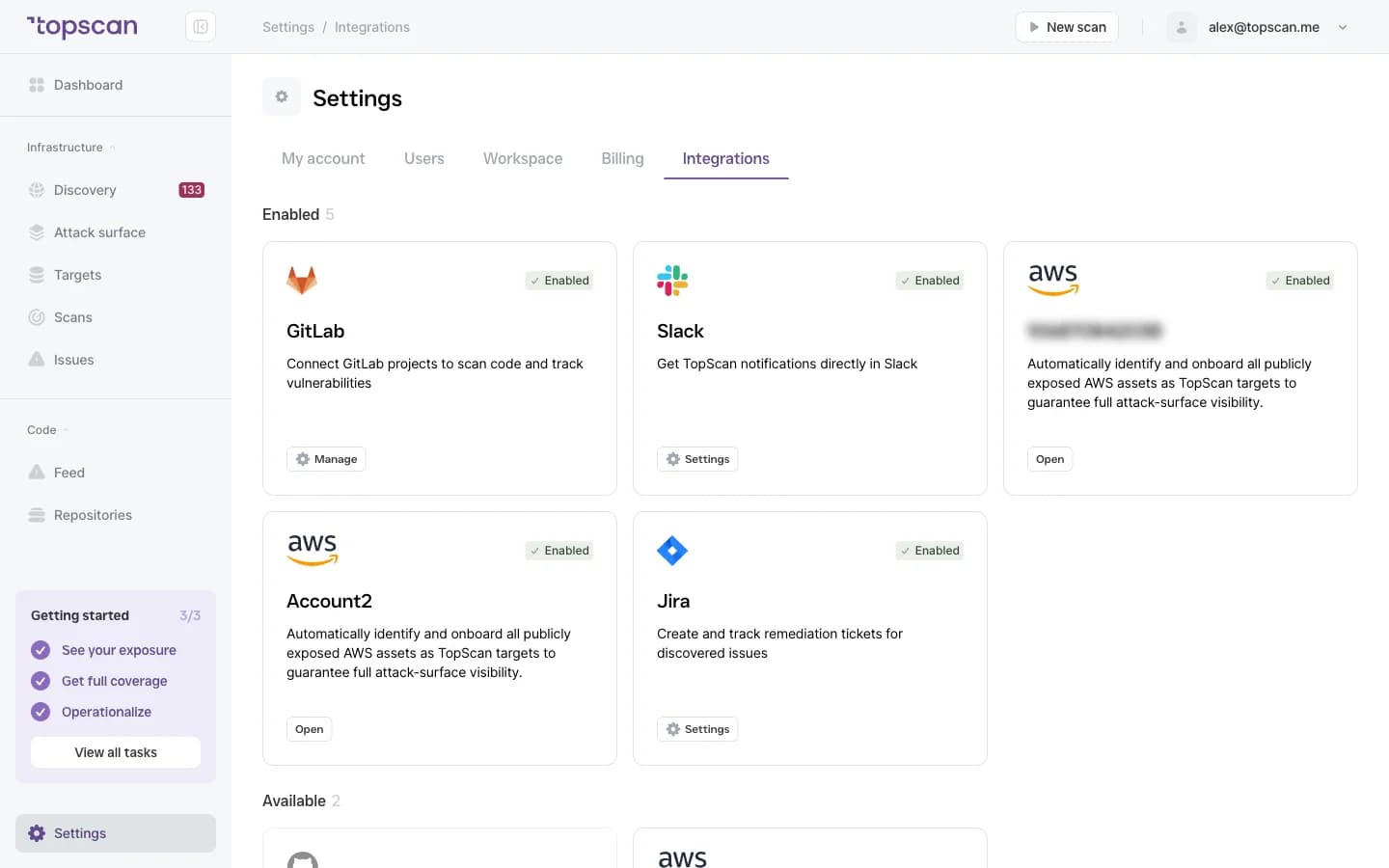Start a New scan
The width and height of the screenshot is (1389, 868).
pyautogui.click(x=1067, y=27)
